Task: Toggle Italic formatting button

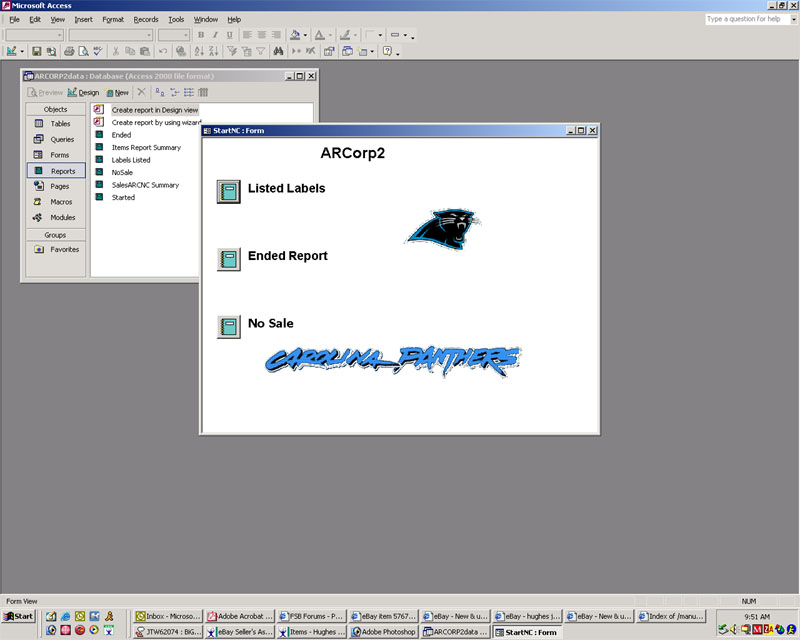Action: coord(215,35)
